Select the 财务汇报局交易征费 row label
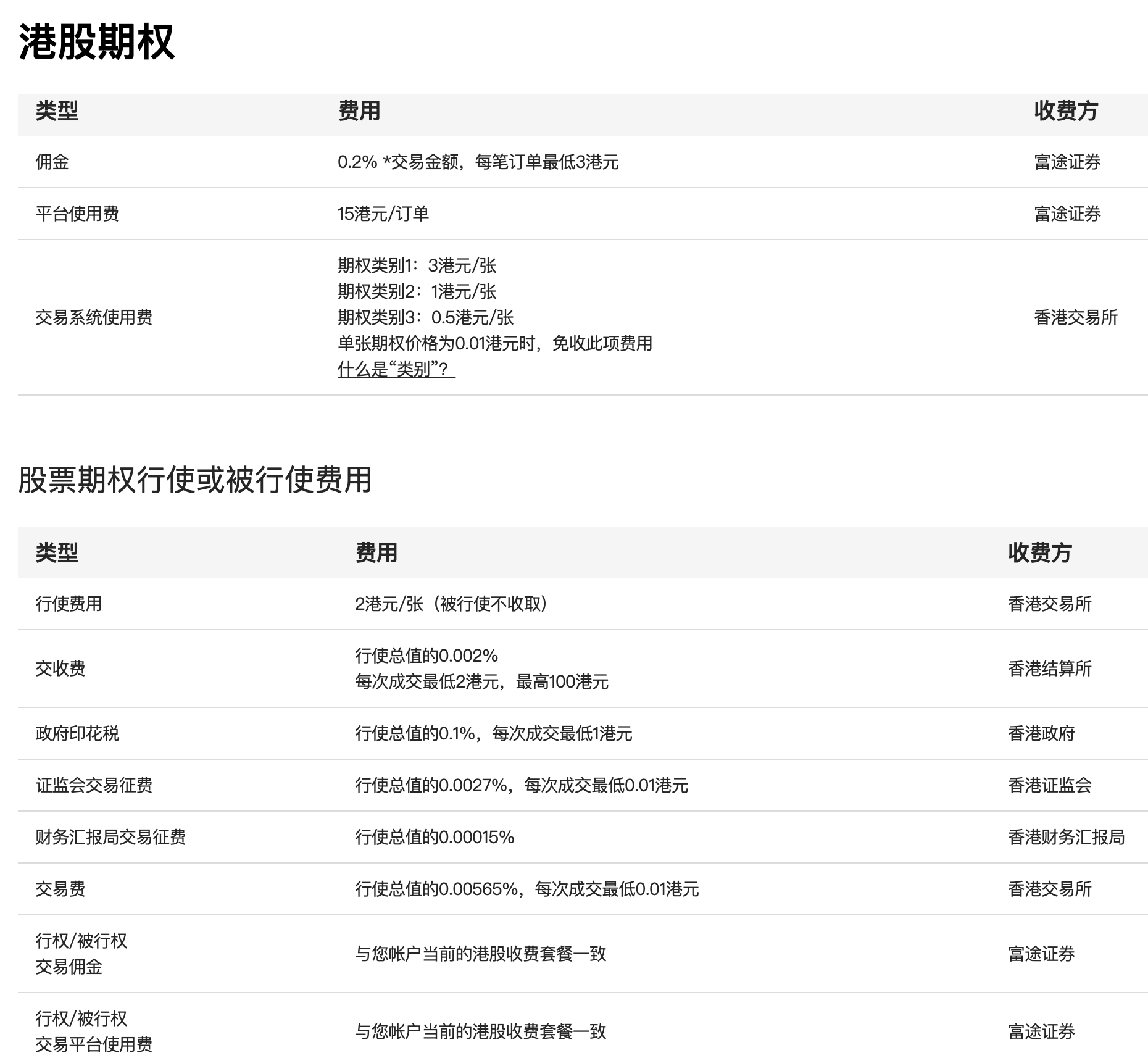The width and height of the screenshot is (1148, 1058). click(x=110, y=837)
